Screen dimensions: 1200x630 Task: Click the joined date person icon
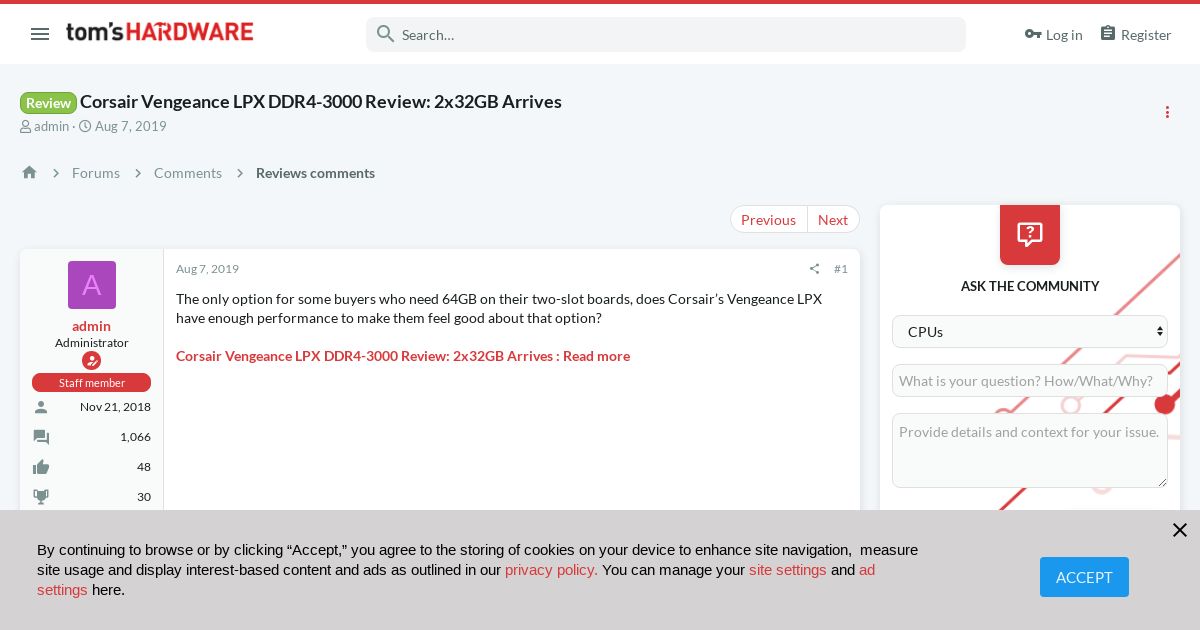tap(41, 407)
